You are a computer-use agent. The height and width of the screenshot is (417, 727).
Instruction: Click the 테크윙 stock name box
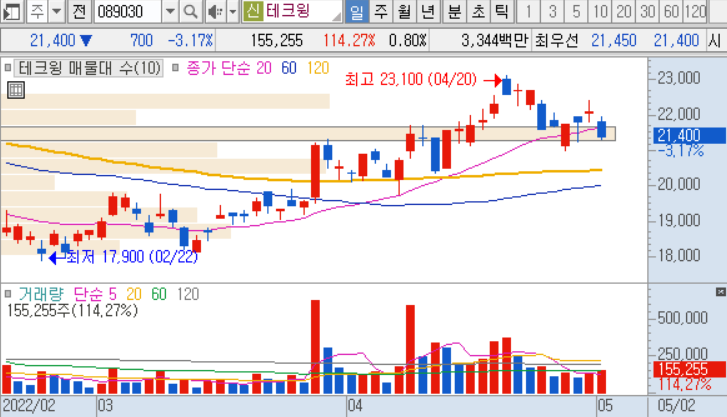click(292, 11)
